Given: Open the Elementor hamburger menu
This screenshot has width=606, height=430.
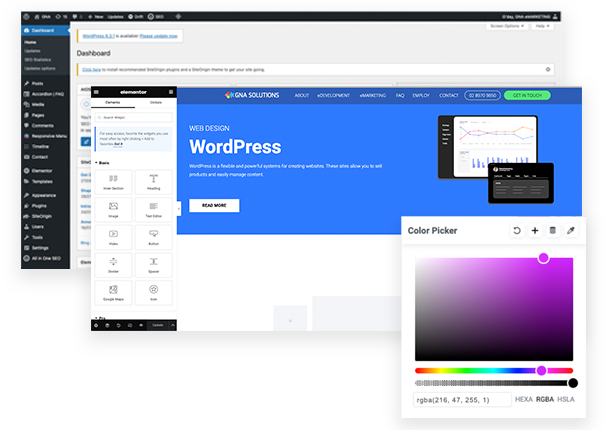Looking at the screenshot, I should pos(97,91).
